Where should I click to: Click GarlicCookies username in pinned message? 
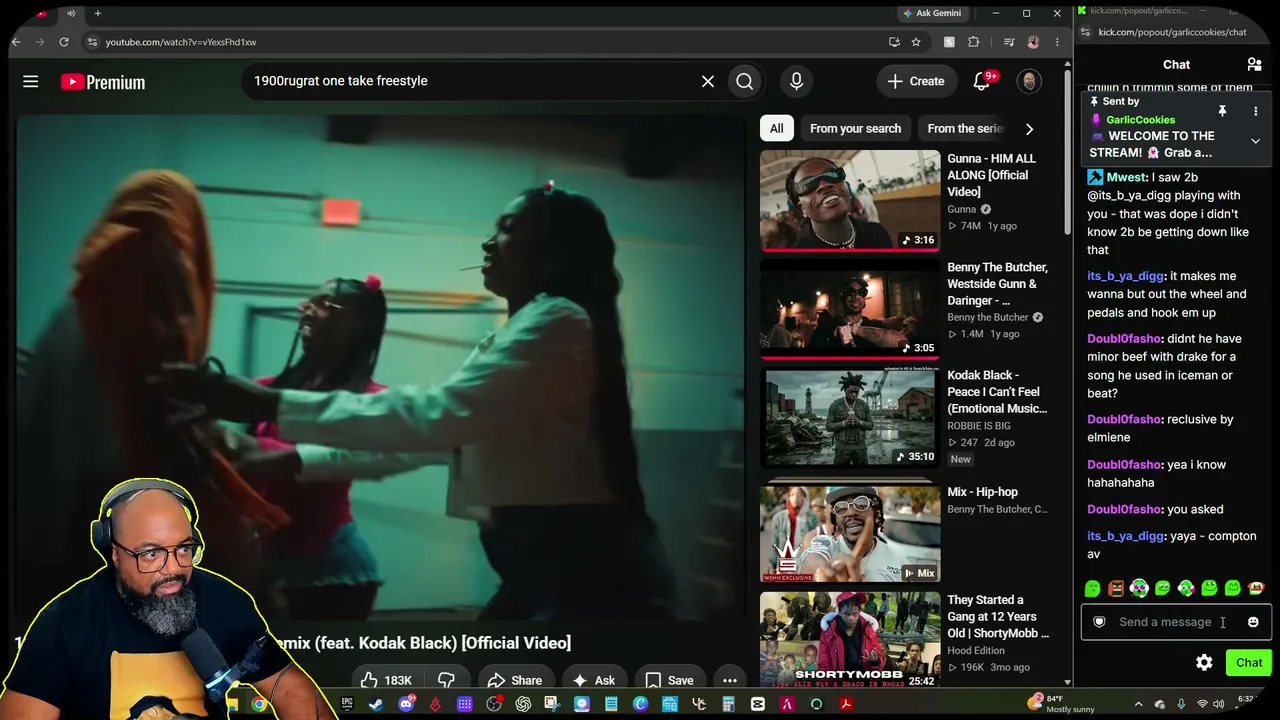[1141, 120]
